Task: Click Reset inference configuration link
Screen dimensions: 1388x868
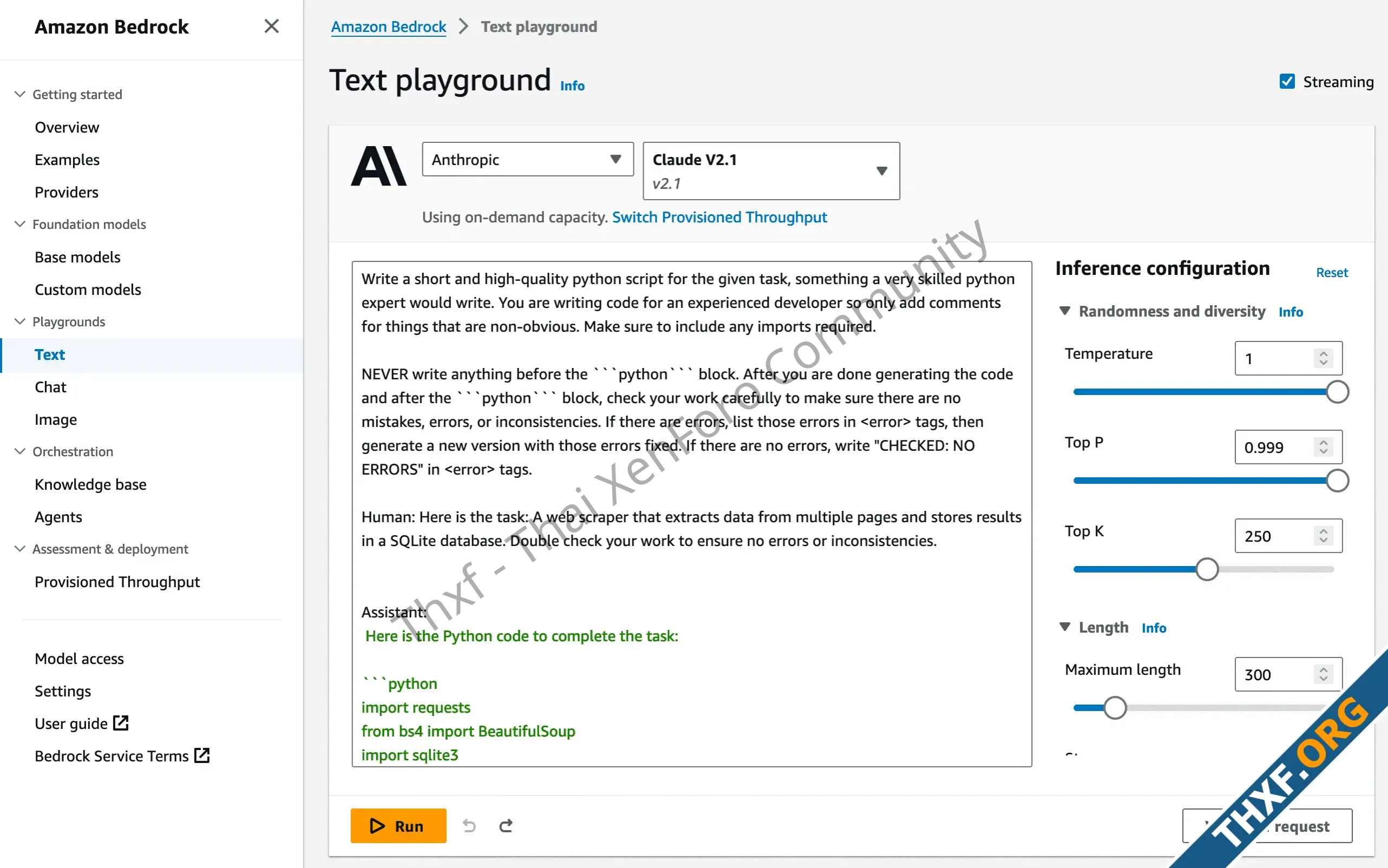Action: pyautogui.click(x=1332, y=272)
